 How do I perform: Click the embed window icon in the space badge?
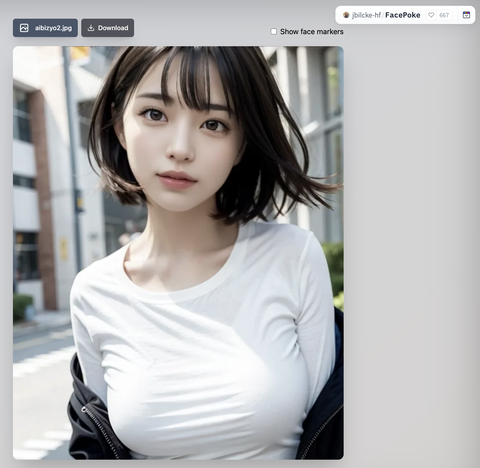click(466, 15)
